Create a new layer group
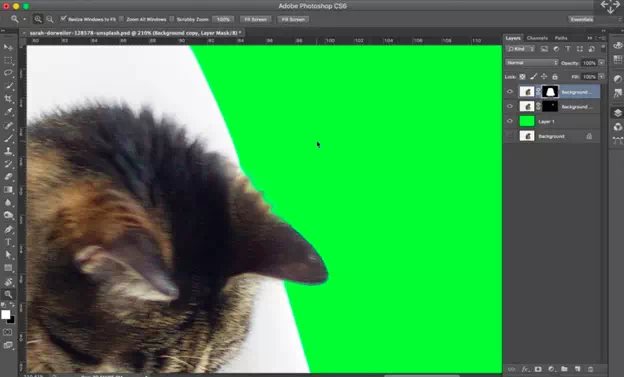This screenshot has width=624, height=377. coord(564,369)
